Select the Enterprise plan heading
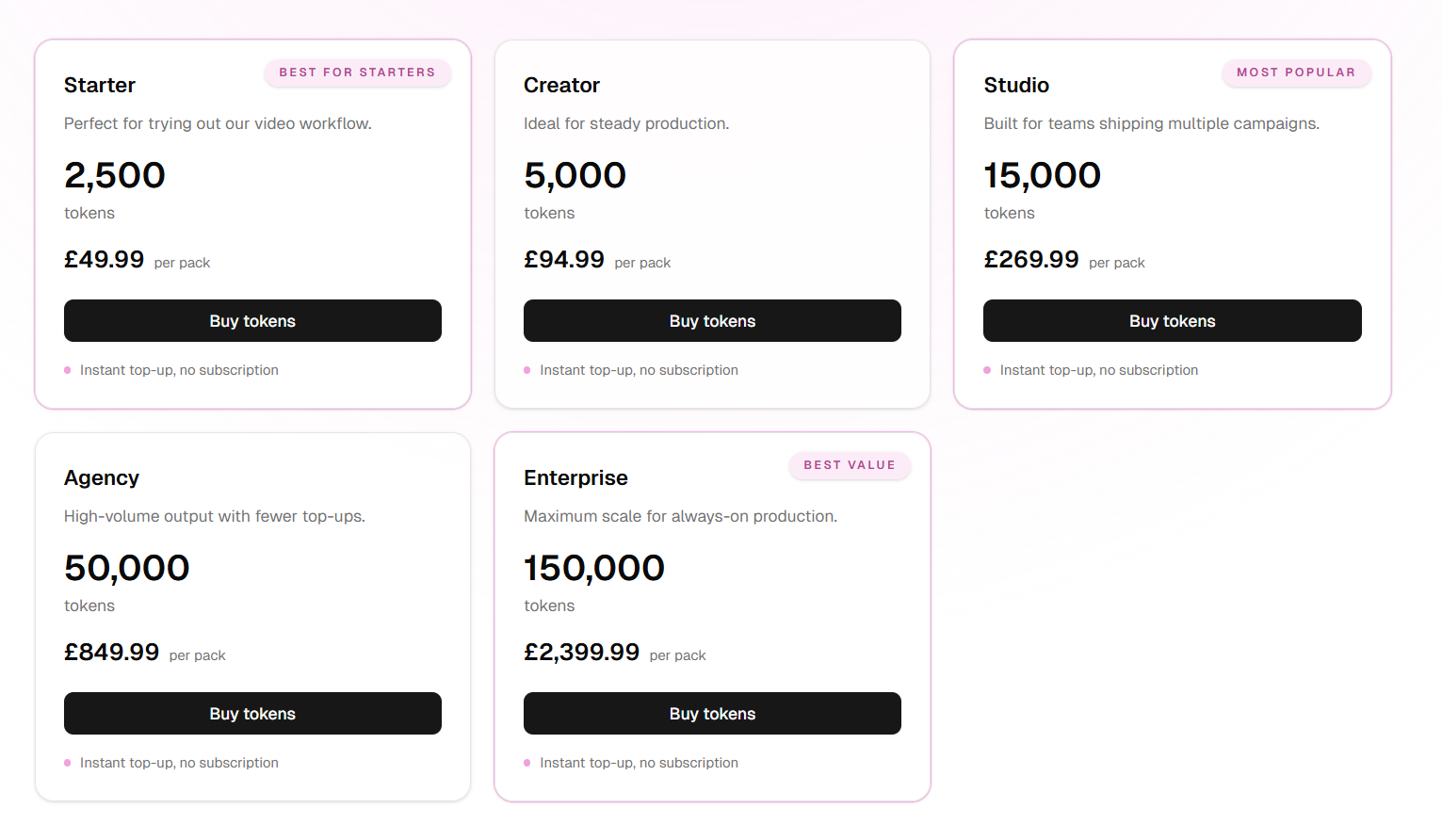This screenshot has height=840, width=1442. 575,478
